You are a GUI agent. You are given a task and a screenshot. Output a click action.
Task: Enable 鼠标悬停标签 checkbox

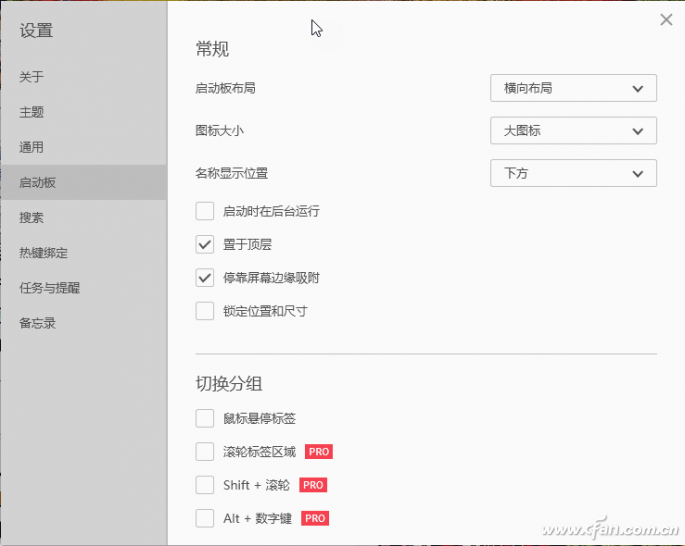coord(204,418)
